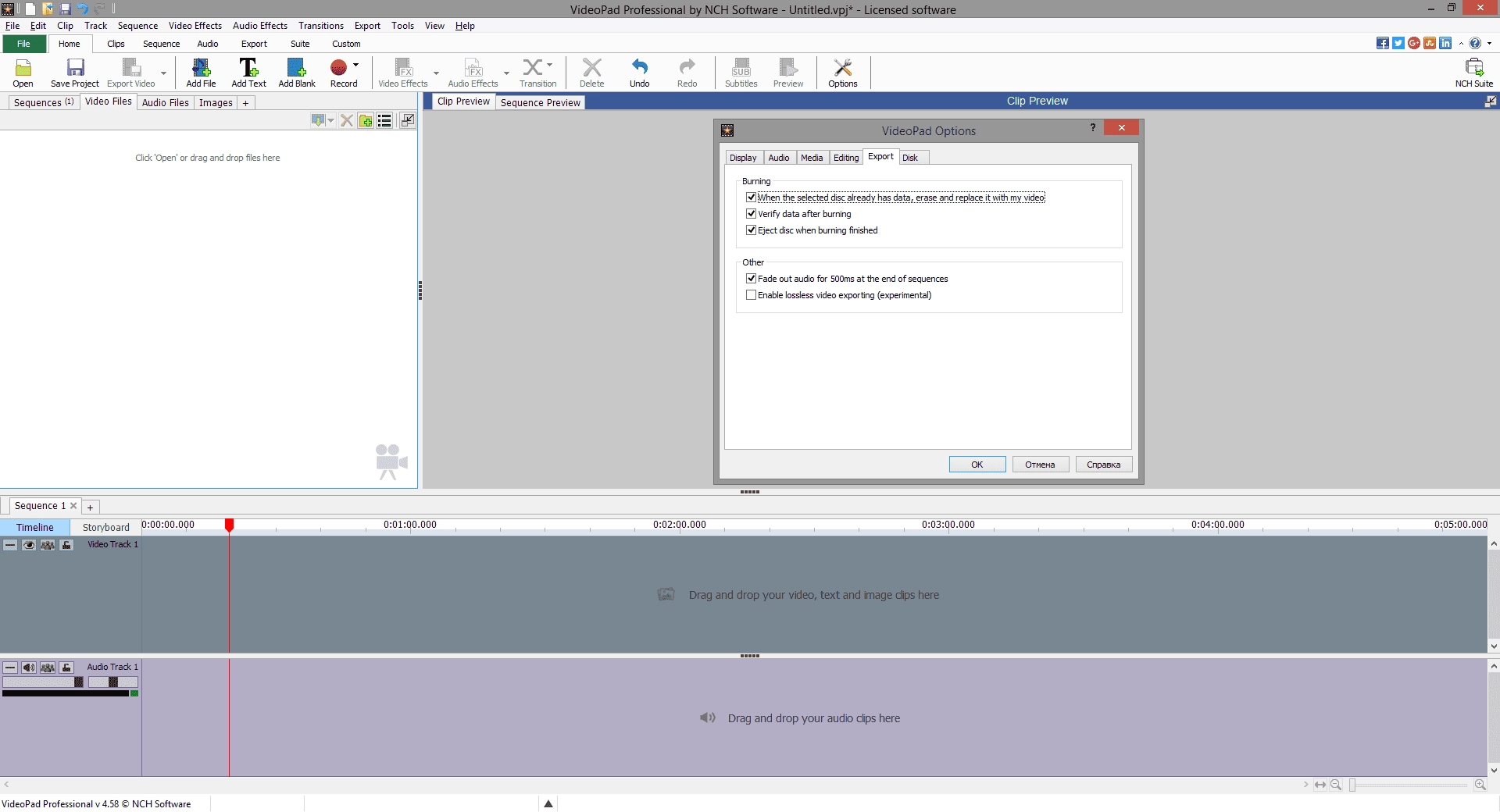Click the Справка help button
Image resolution: width=1500 pixels, height=812 pixels.
pyautogui.click(x=1103, y=465)
